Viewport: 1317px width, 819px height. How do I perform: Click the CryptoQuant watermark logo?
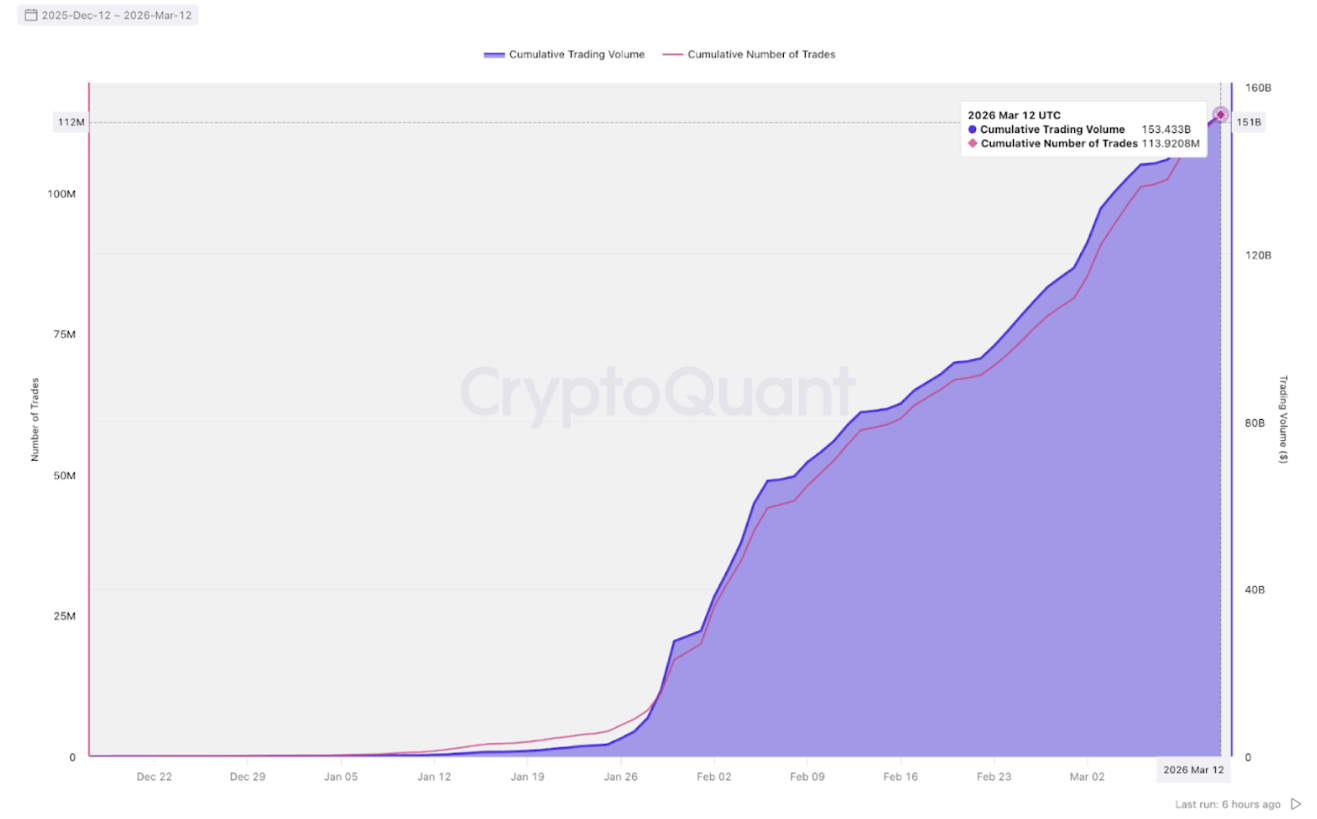[657, 392]
